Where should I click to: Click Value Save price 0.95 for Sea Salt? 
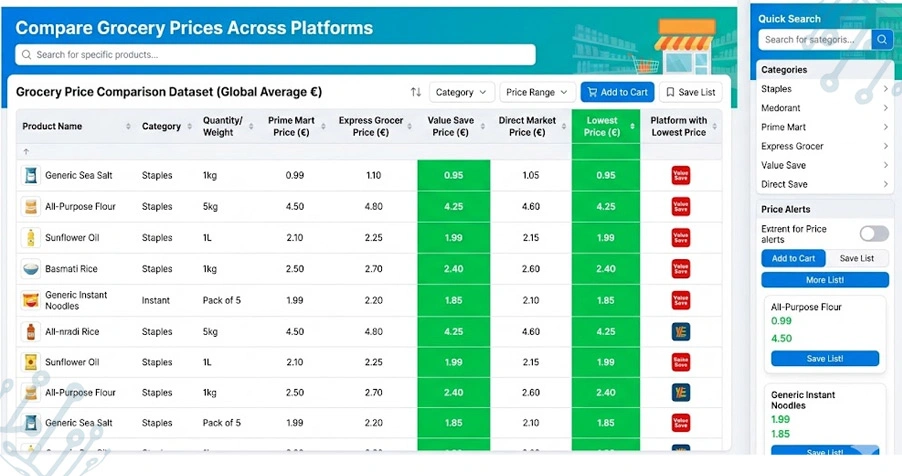pos(453,175)
